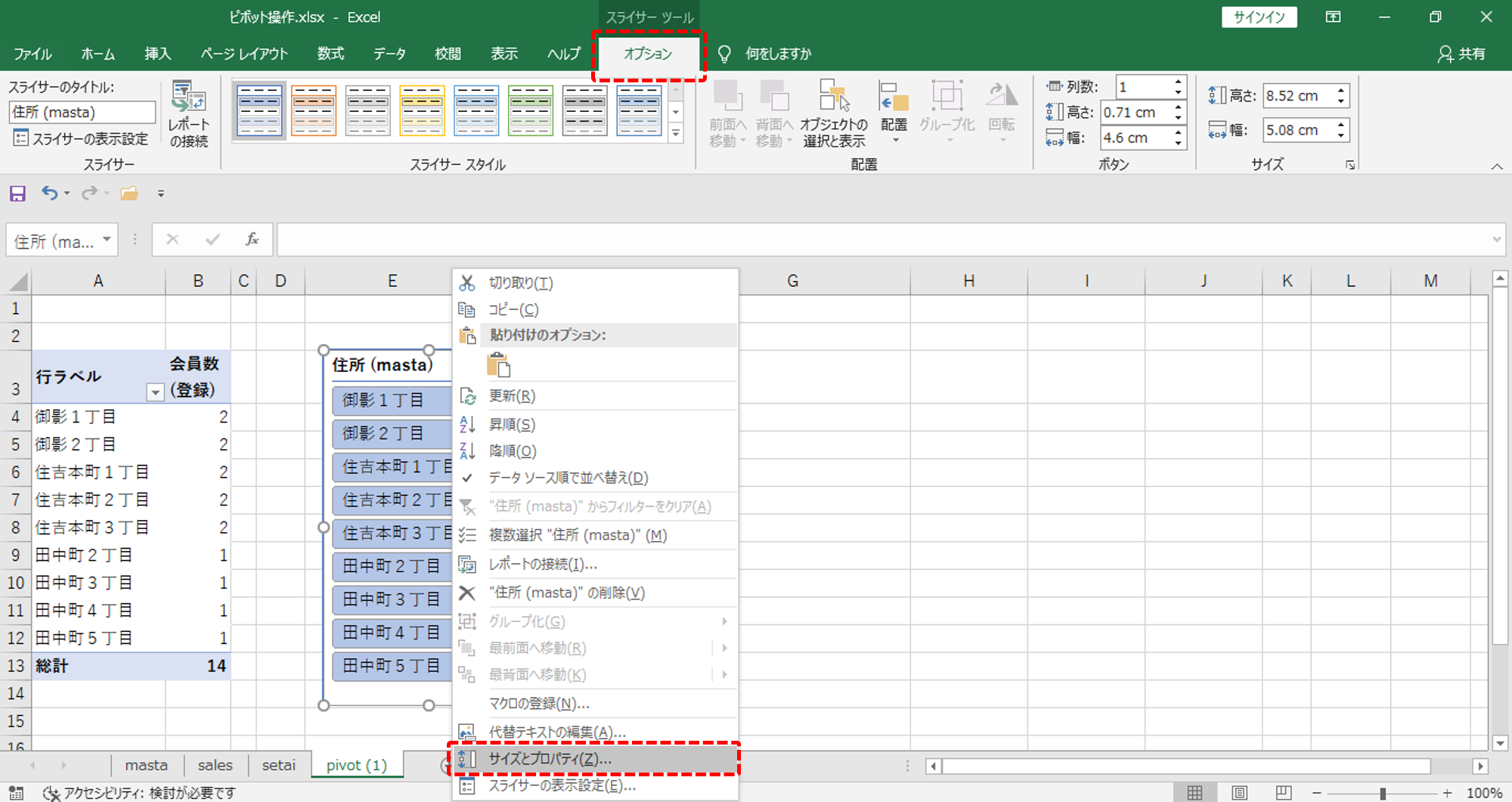Click the Save icon in quick access toolbar
1512x802 pixels.
pos(17,194)
